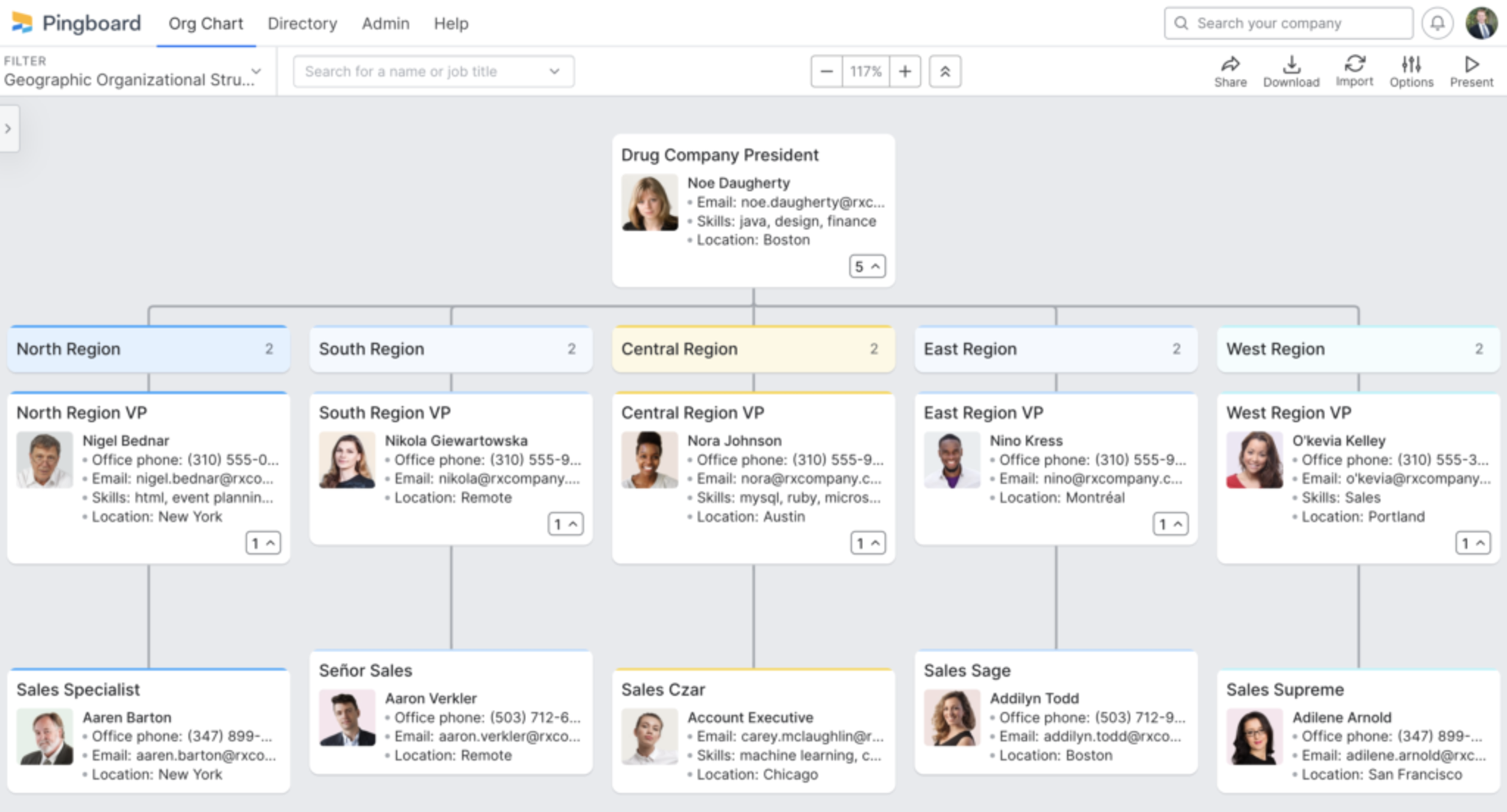Open the Help section
Screen dimensions: 1507x812
pos(451,24)
